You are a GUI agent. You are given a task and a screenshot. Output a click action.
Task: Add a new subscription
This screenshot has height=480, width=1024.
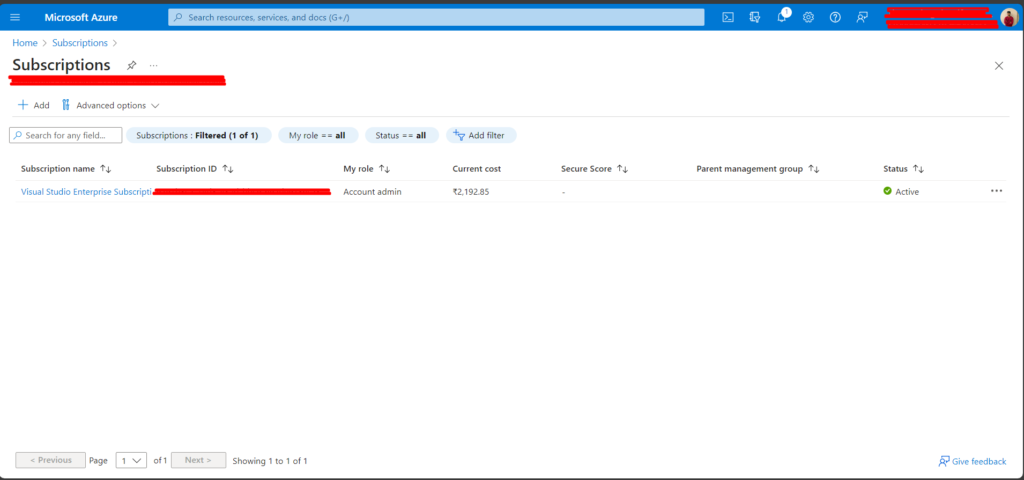click(33, 105)
